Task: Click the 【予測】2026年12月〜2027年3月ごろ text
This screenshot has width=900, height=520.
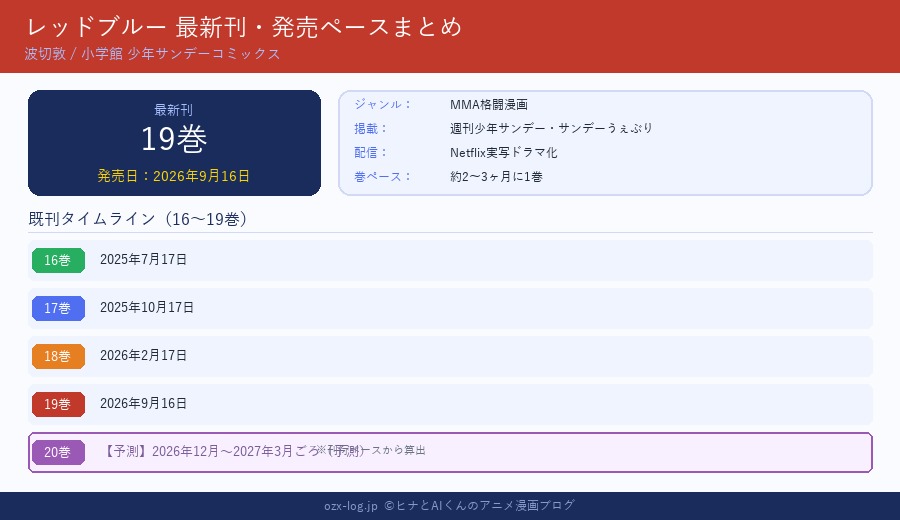Action: coord(211,451)
